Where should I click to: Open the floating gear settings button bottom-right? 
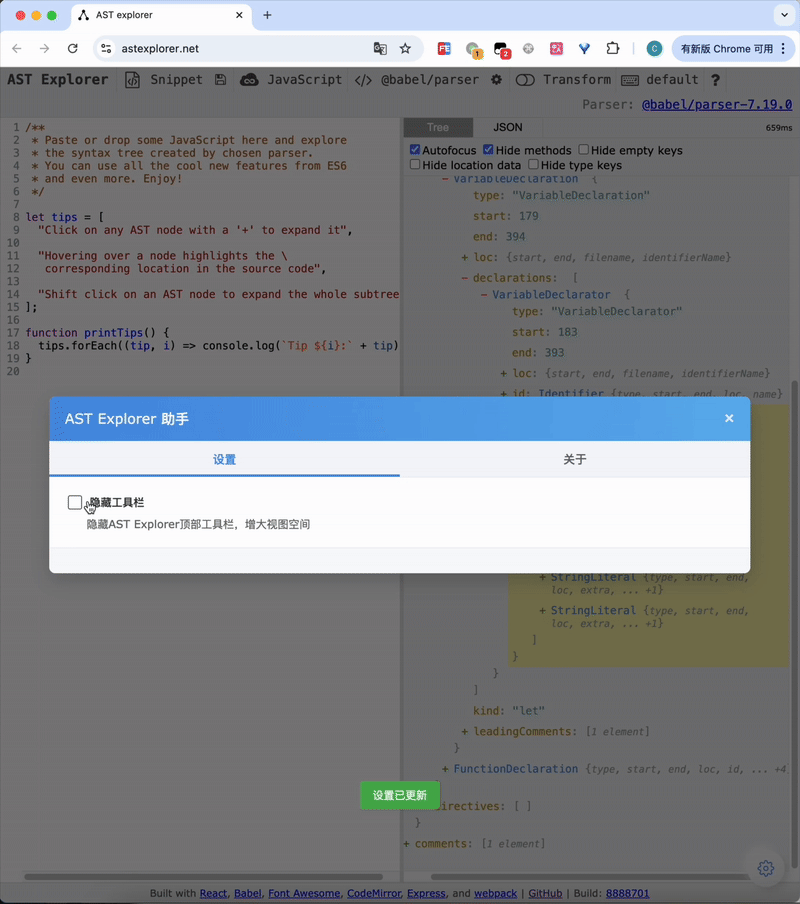click(766, 869)
